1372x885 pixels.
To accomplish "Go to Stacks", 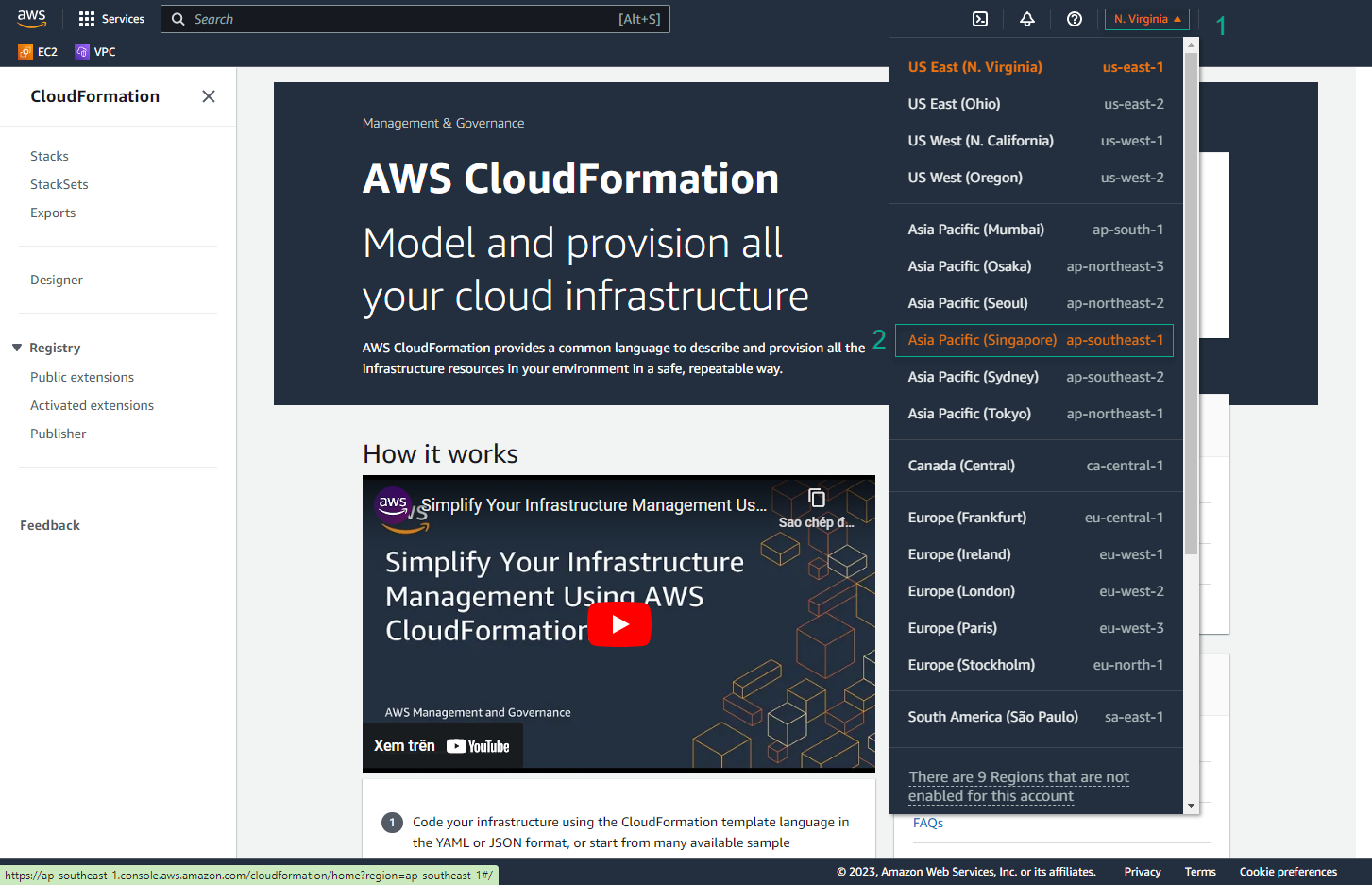I will [49, 156].
